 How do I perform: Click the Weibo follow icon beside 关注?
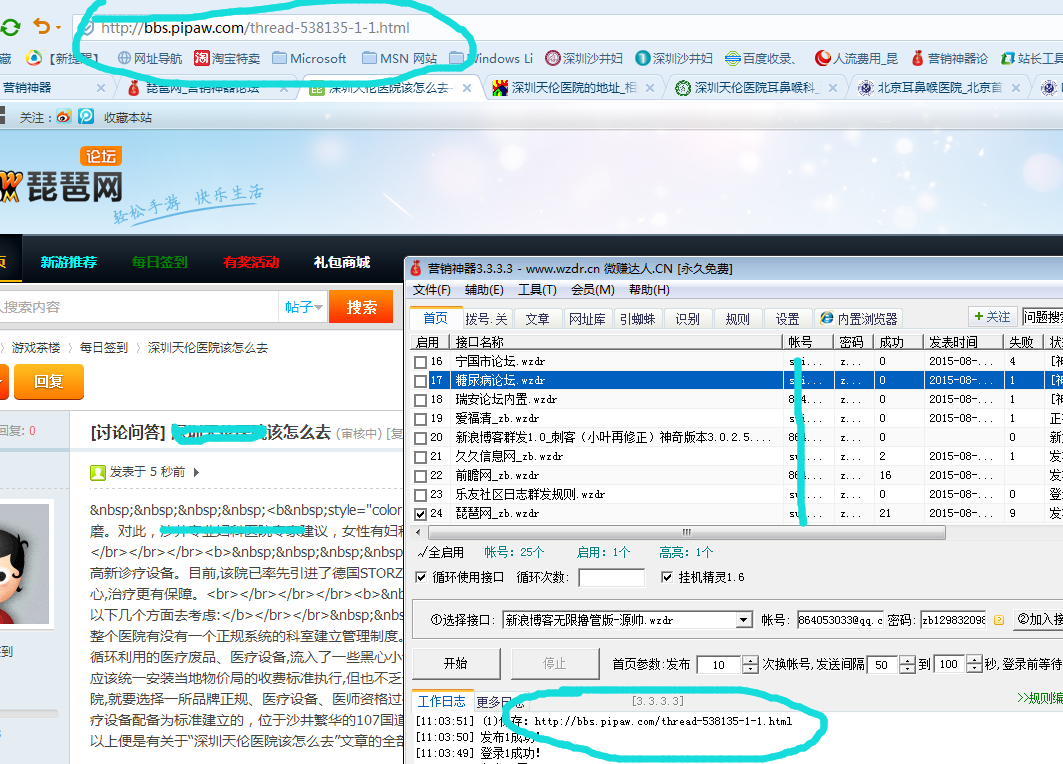pyautogui.click(x=64, y=117)
